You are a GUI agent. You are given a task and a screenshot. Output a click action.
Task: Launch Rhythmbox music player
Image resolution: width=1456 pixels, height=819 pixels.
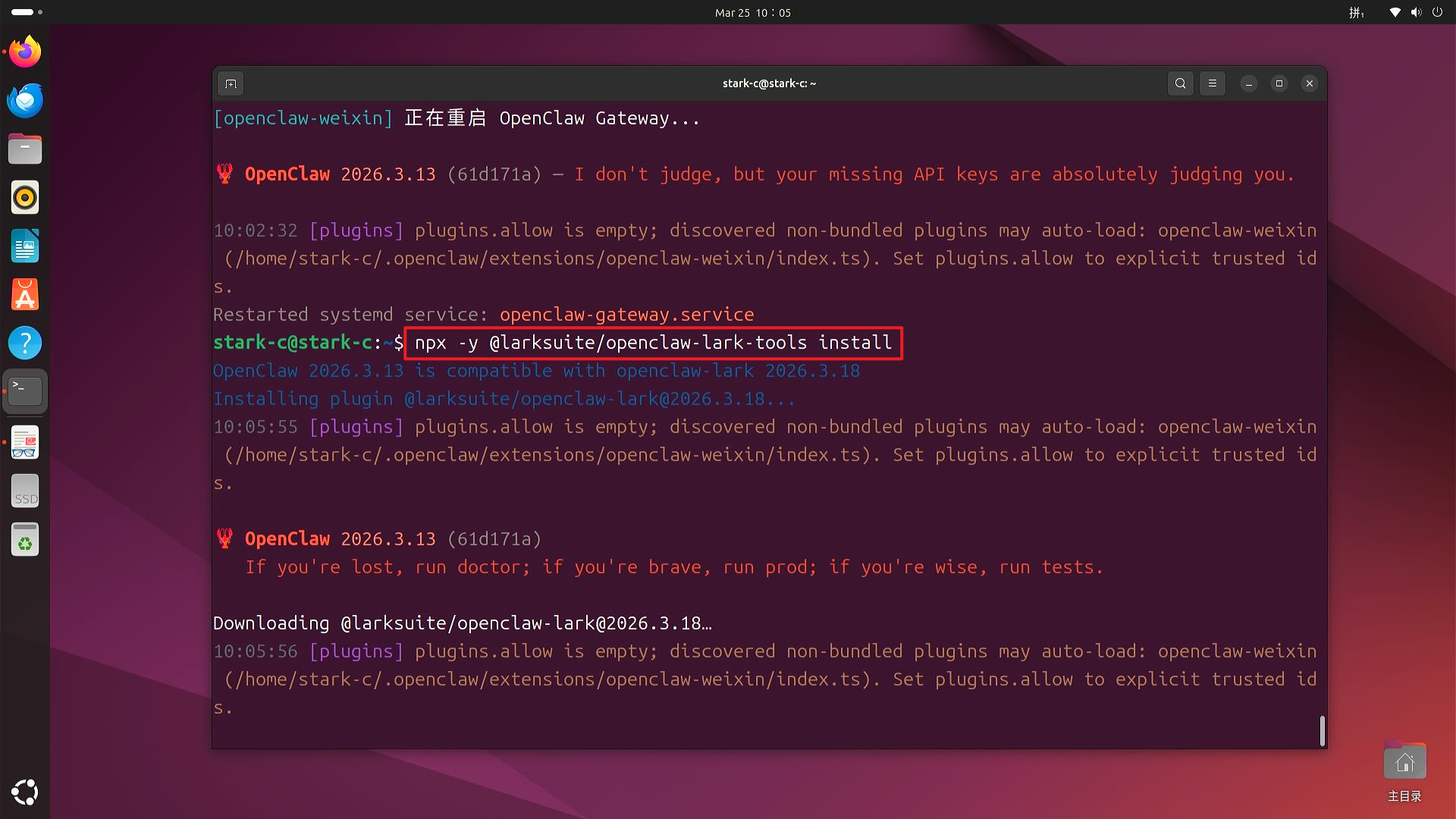tap(25, 198)
